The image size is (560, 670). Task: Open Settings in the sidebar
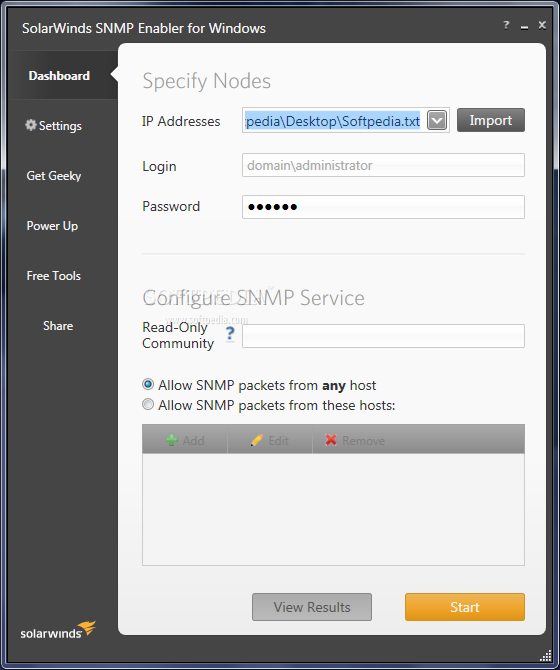coord(53,126)
